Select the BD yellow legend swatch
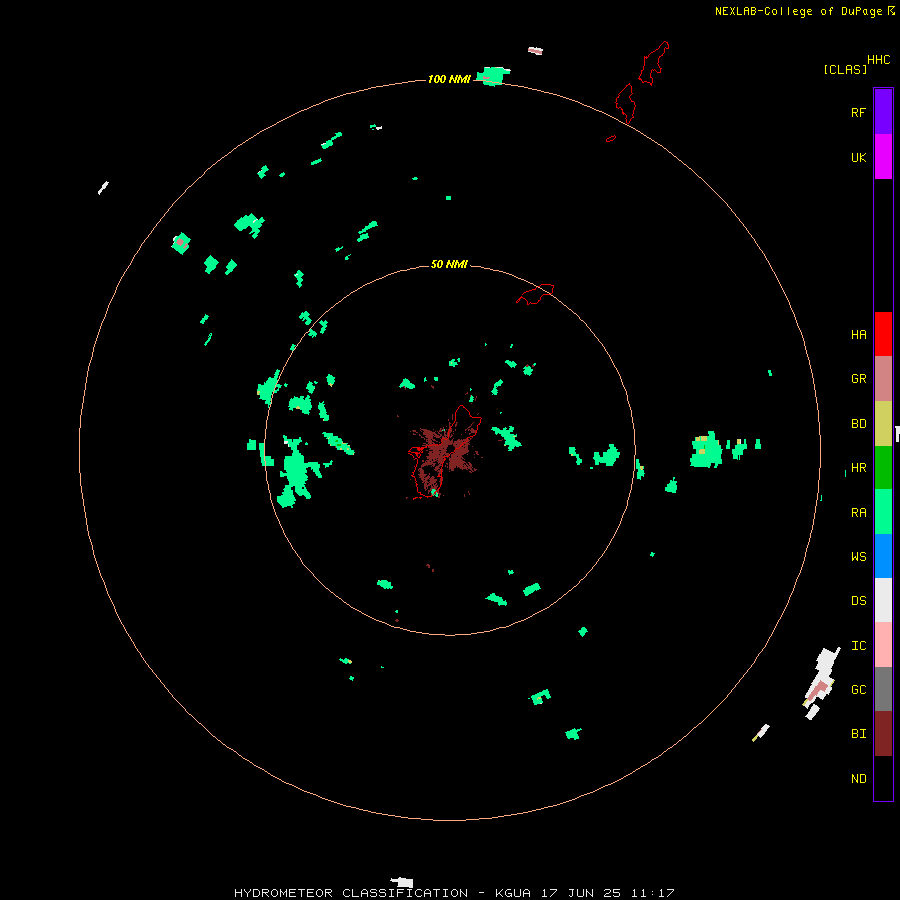Image resolution: width=900 pixels, height=900 pixels. pos(883,424)
